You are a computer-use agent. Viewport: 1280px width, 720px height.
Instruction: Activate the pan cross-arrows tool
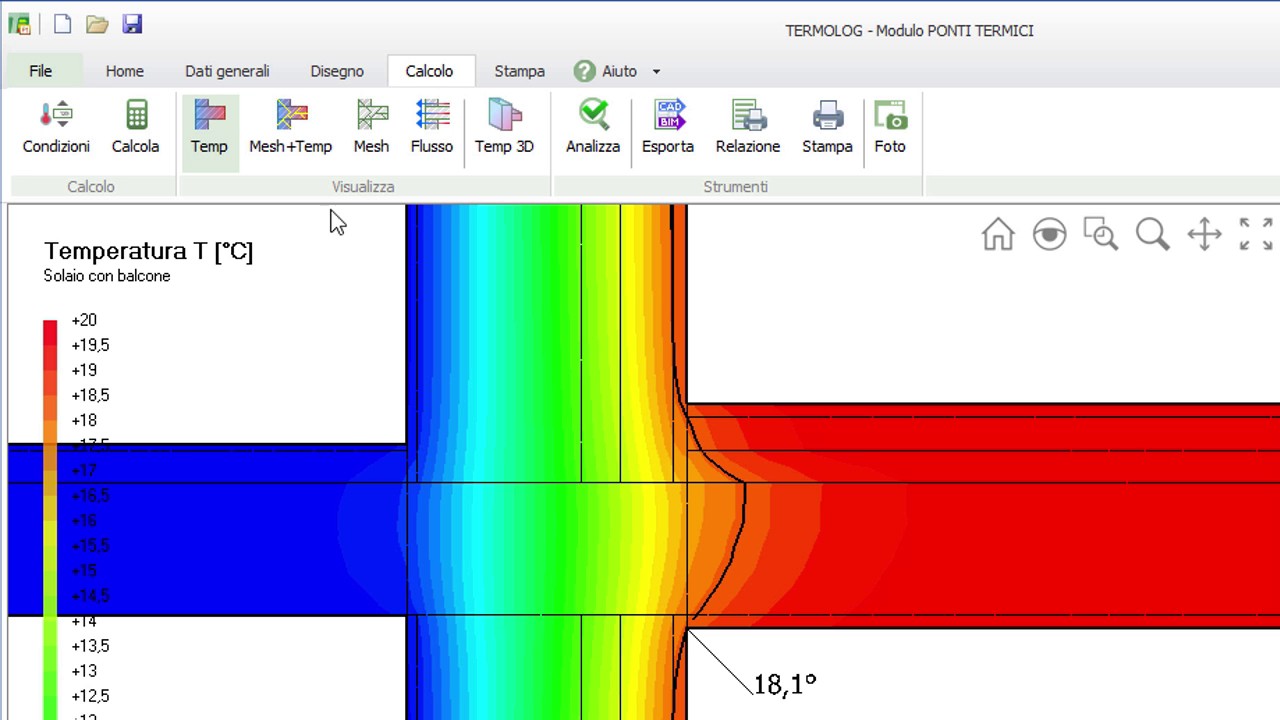pyautogui.click(x=1205, y=235)
